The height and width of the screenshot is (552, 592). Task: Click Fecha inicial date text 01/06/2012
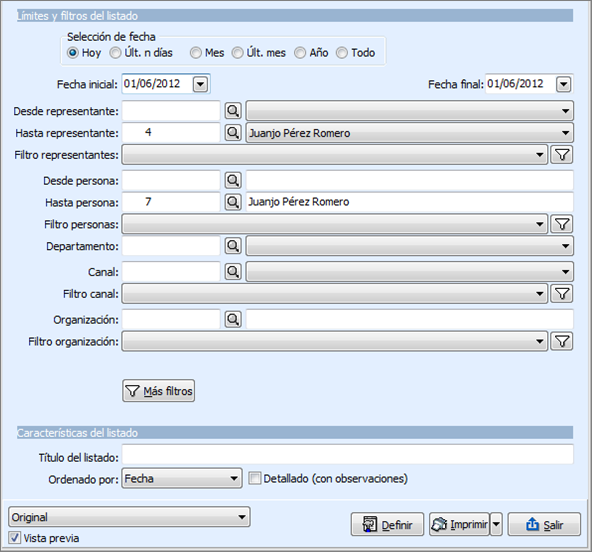click(x=152, y=83)
